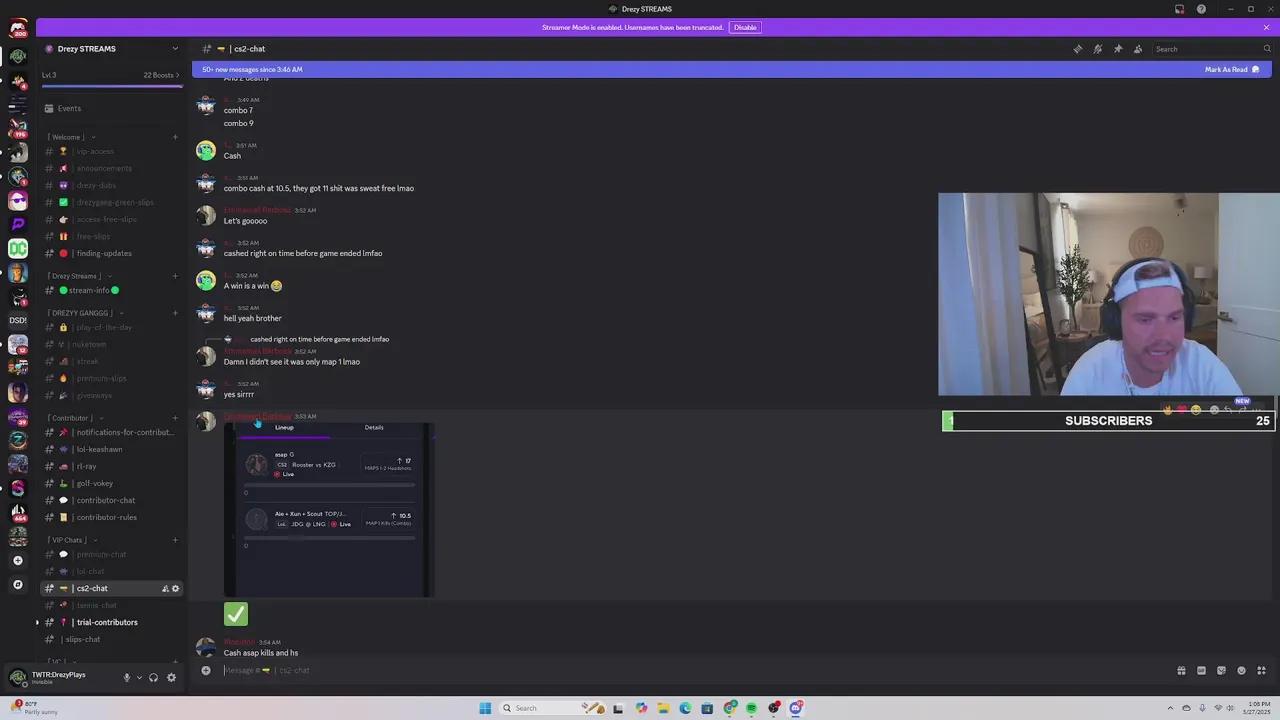The image size is (1280, 720).
Task: Open TWTR:DrezyPlays user profile panel
Action: pos(60,678)
